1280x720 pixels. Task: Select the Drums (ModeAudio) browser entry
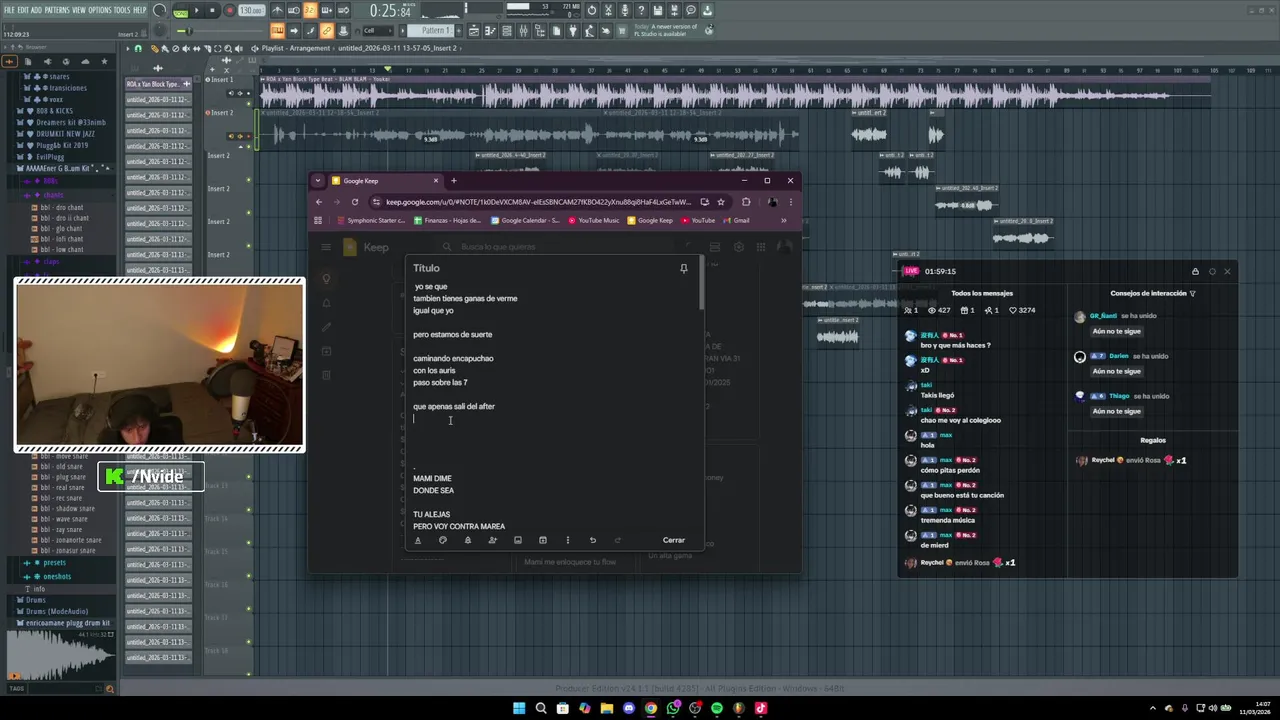(57, 611)
